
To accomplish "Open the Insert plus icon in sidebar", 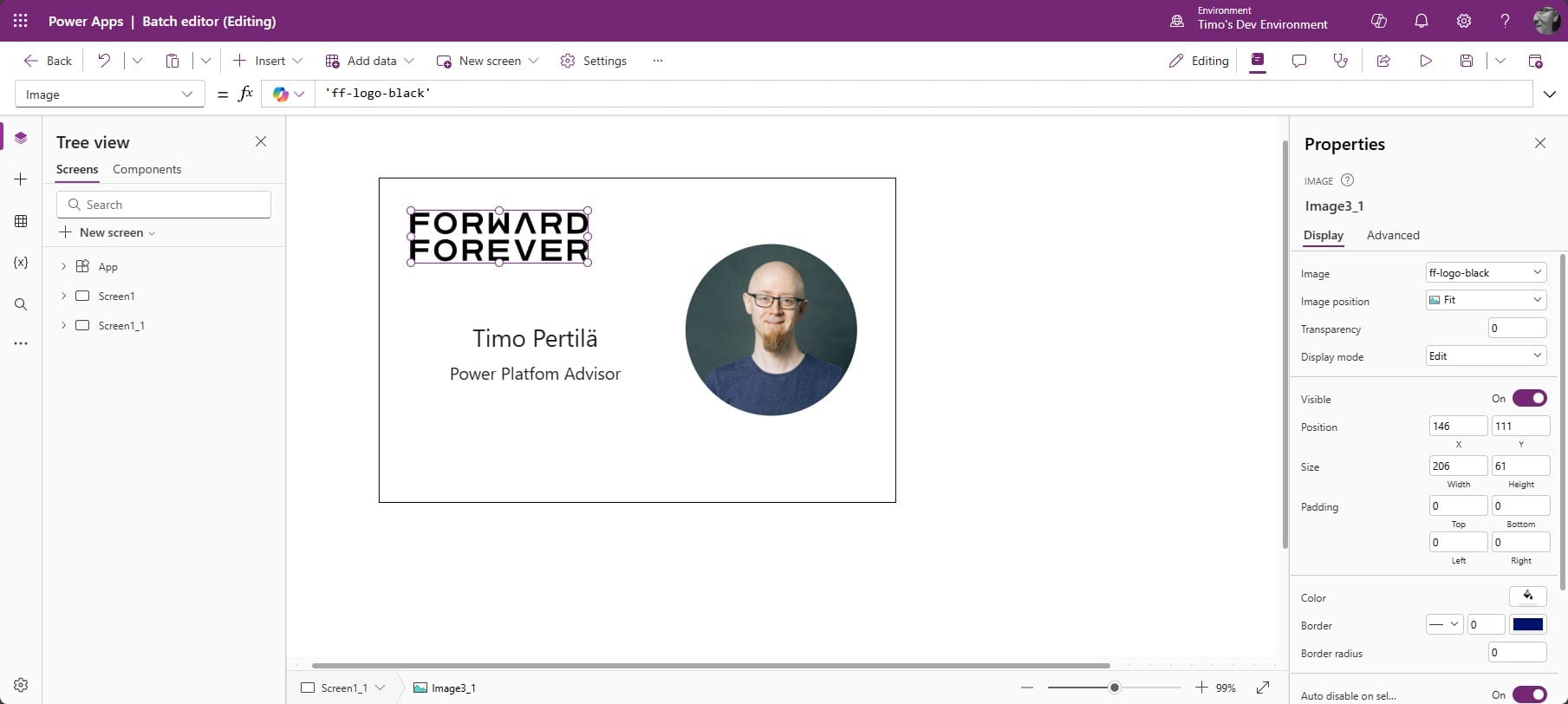I will click(x=21, y=179).
